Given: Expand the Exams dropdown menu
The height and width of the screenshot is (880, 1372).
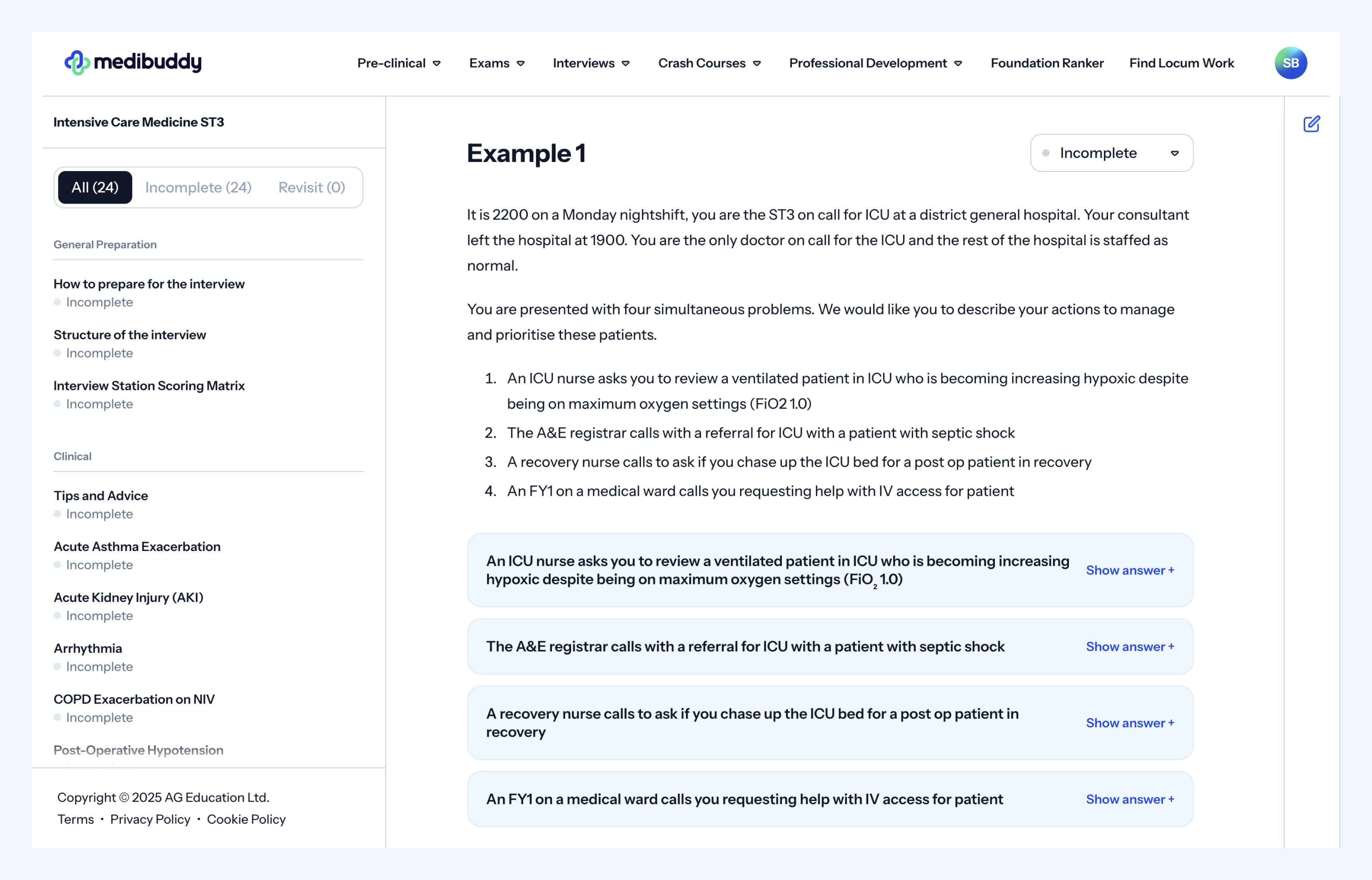Looking at the screenshot, I should click(496, 63).
